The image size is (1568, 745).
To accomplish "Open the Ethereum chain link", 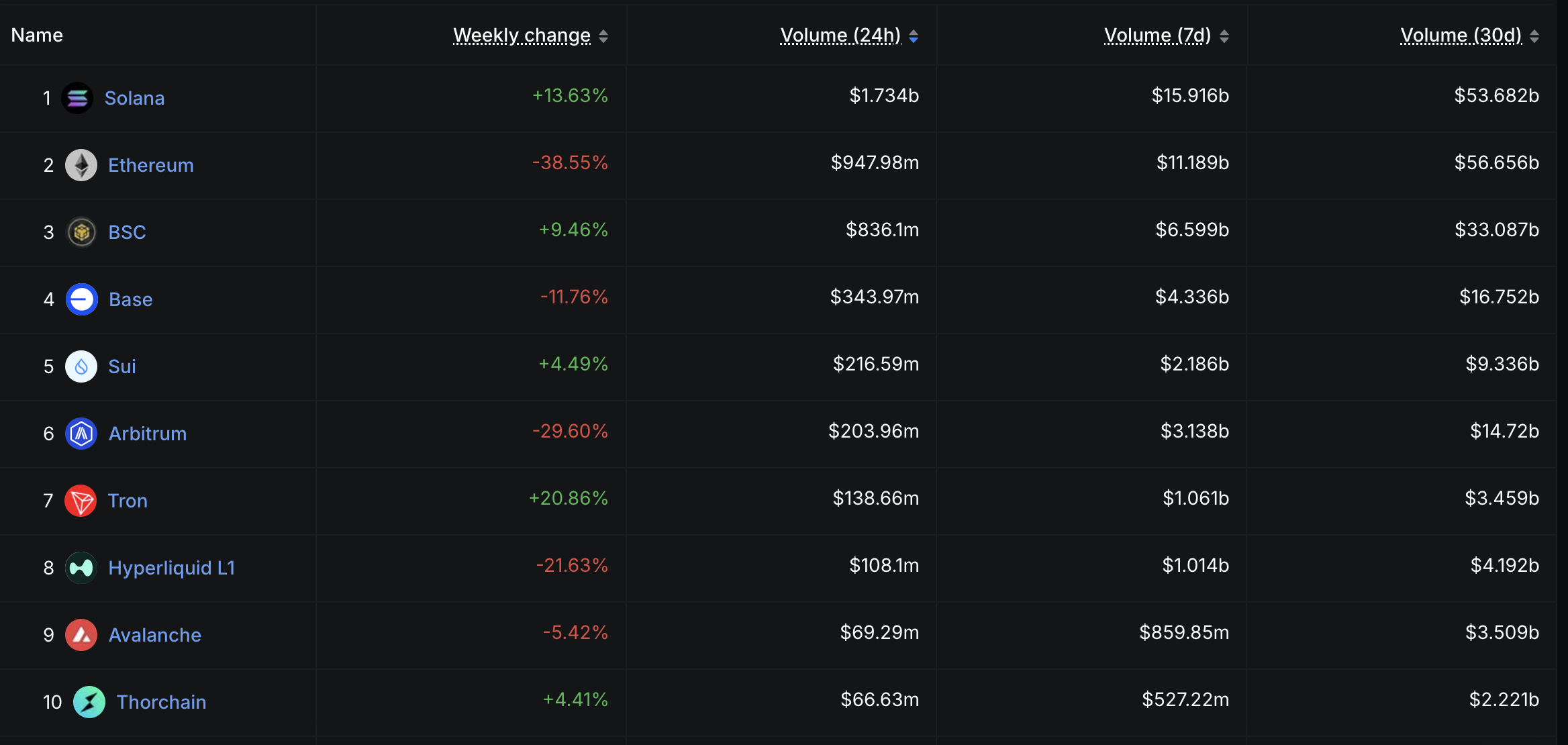I will [x=150, y=165].
